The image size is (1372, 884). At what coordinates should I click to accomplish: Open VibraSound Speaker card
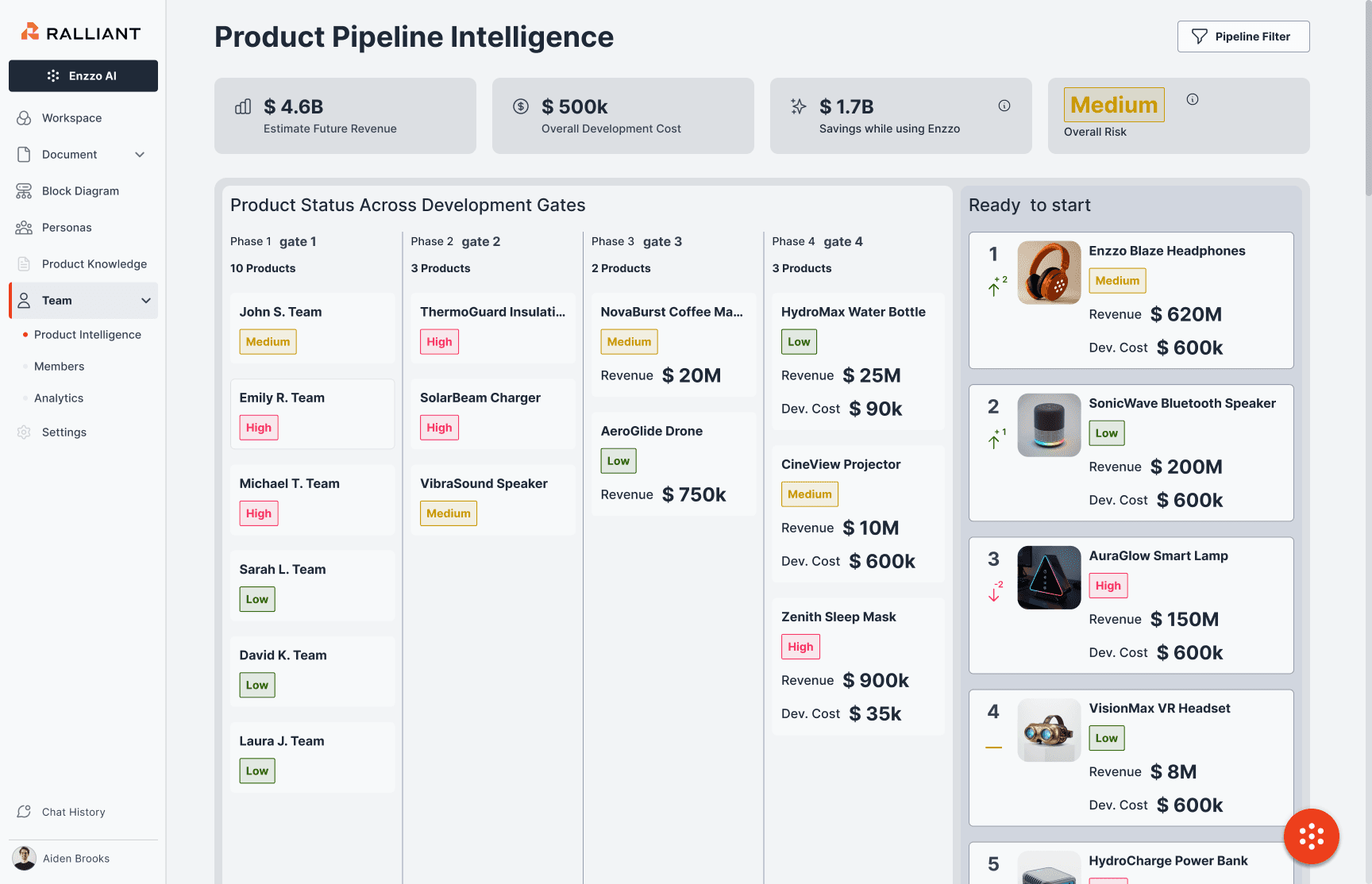(493, 500)
